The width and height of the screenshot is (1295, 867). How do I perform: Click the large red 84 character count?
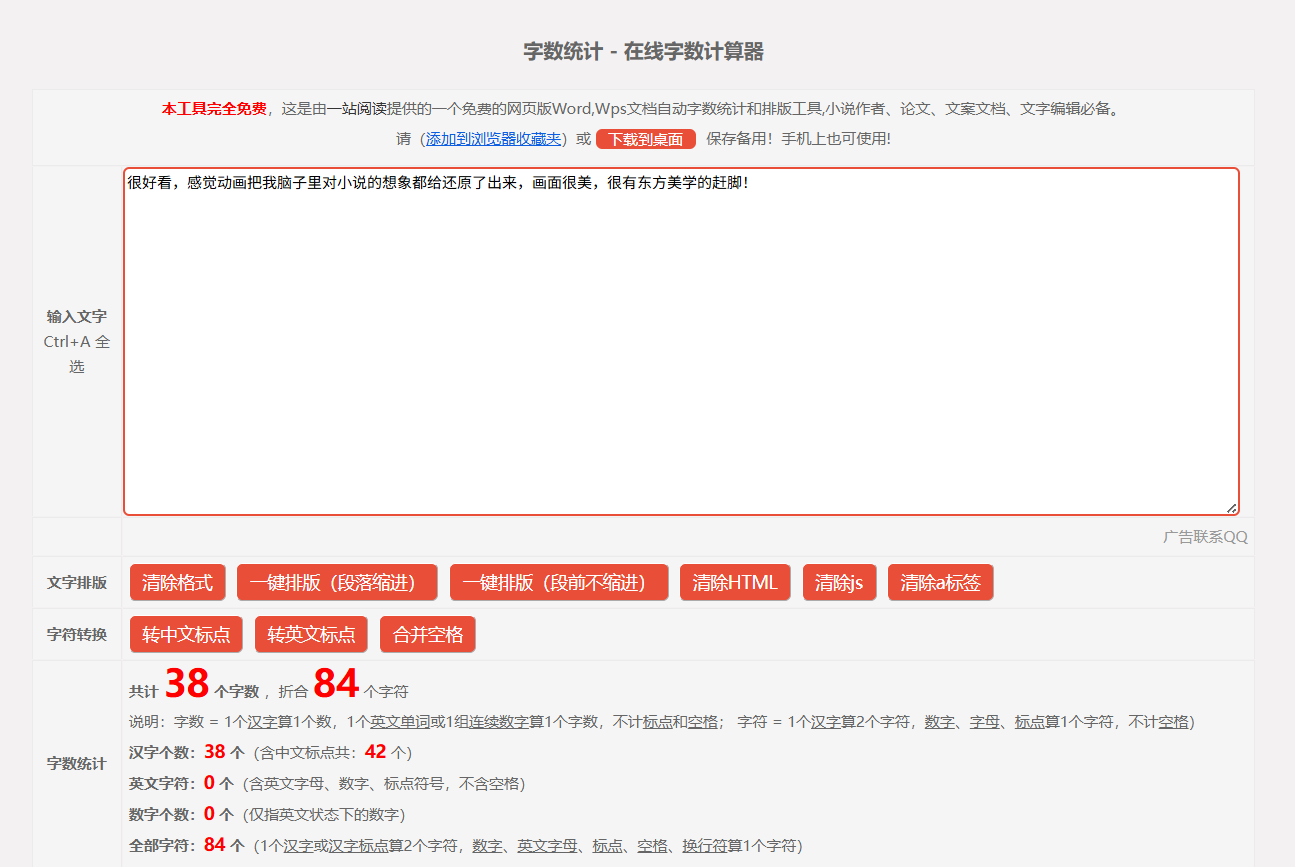336,683
